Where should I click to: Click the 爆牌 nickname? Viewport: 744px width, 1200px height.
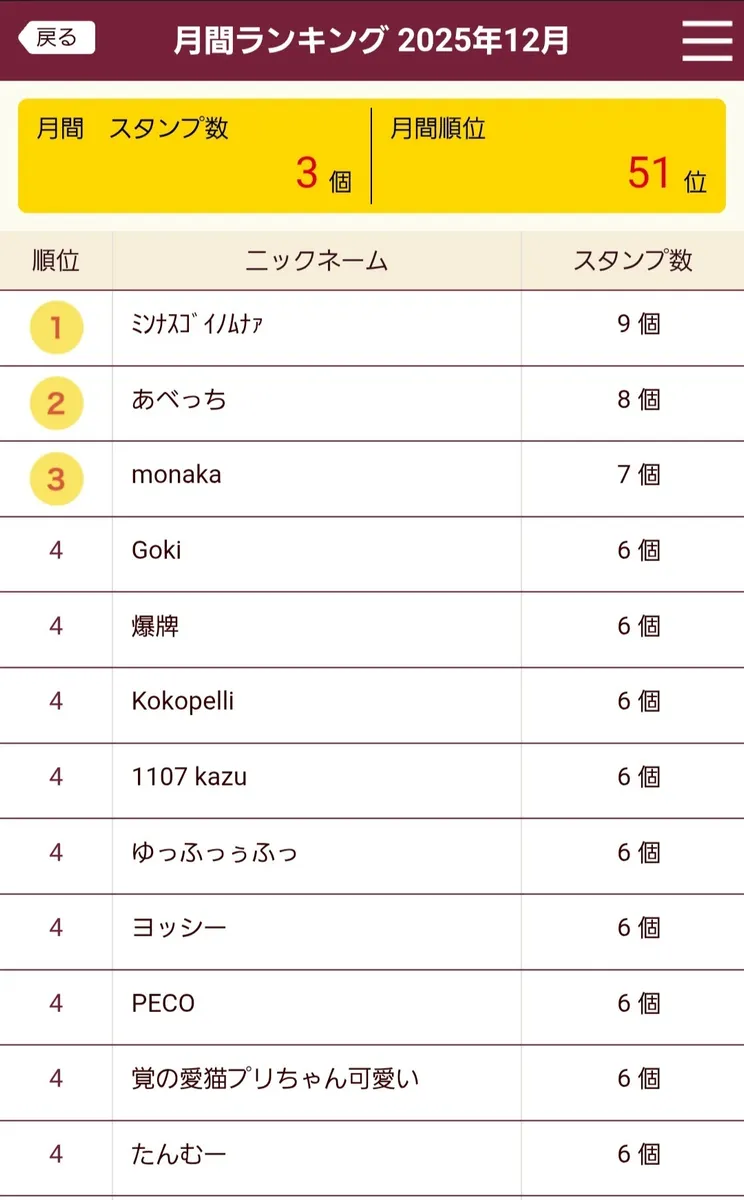tap(156, 626)
